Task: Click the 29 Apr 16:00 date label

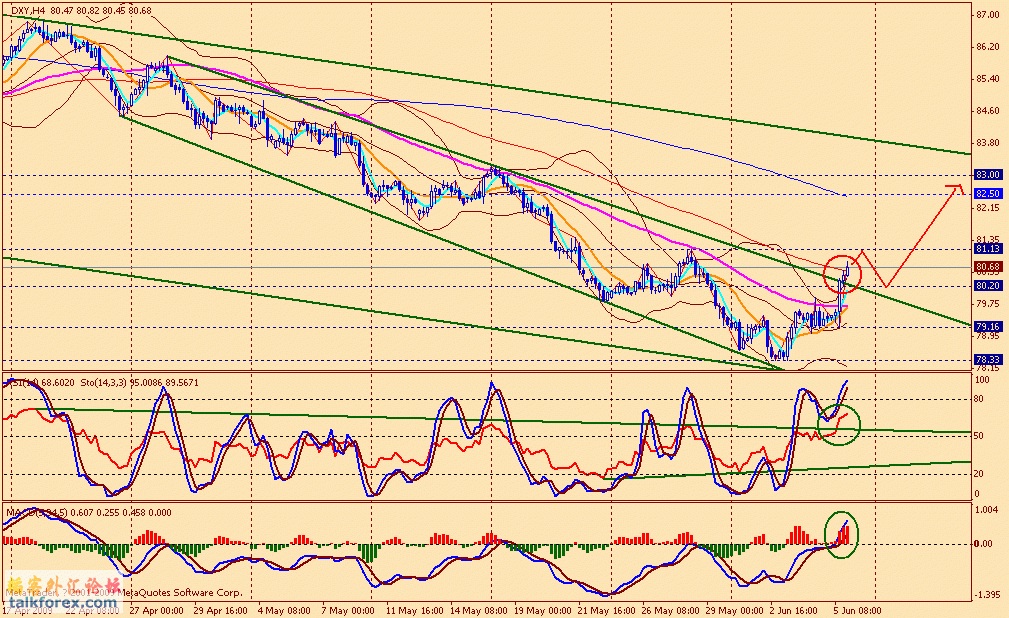Action: click(221, 610)
